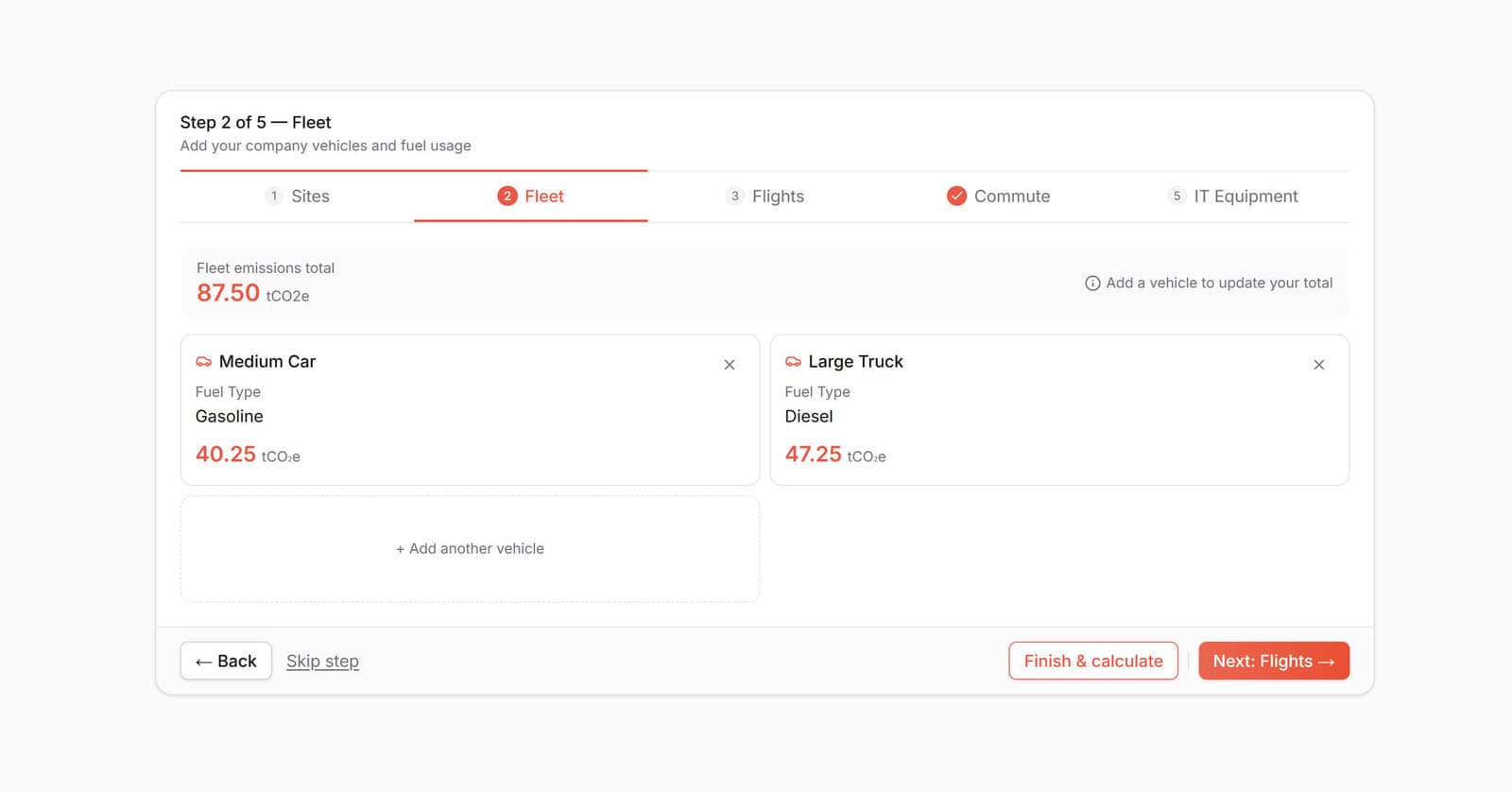Viewport: 1512px width, 792px height.
Task: Jump to the IT Equipment step tab
Action: 1232,197
